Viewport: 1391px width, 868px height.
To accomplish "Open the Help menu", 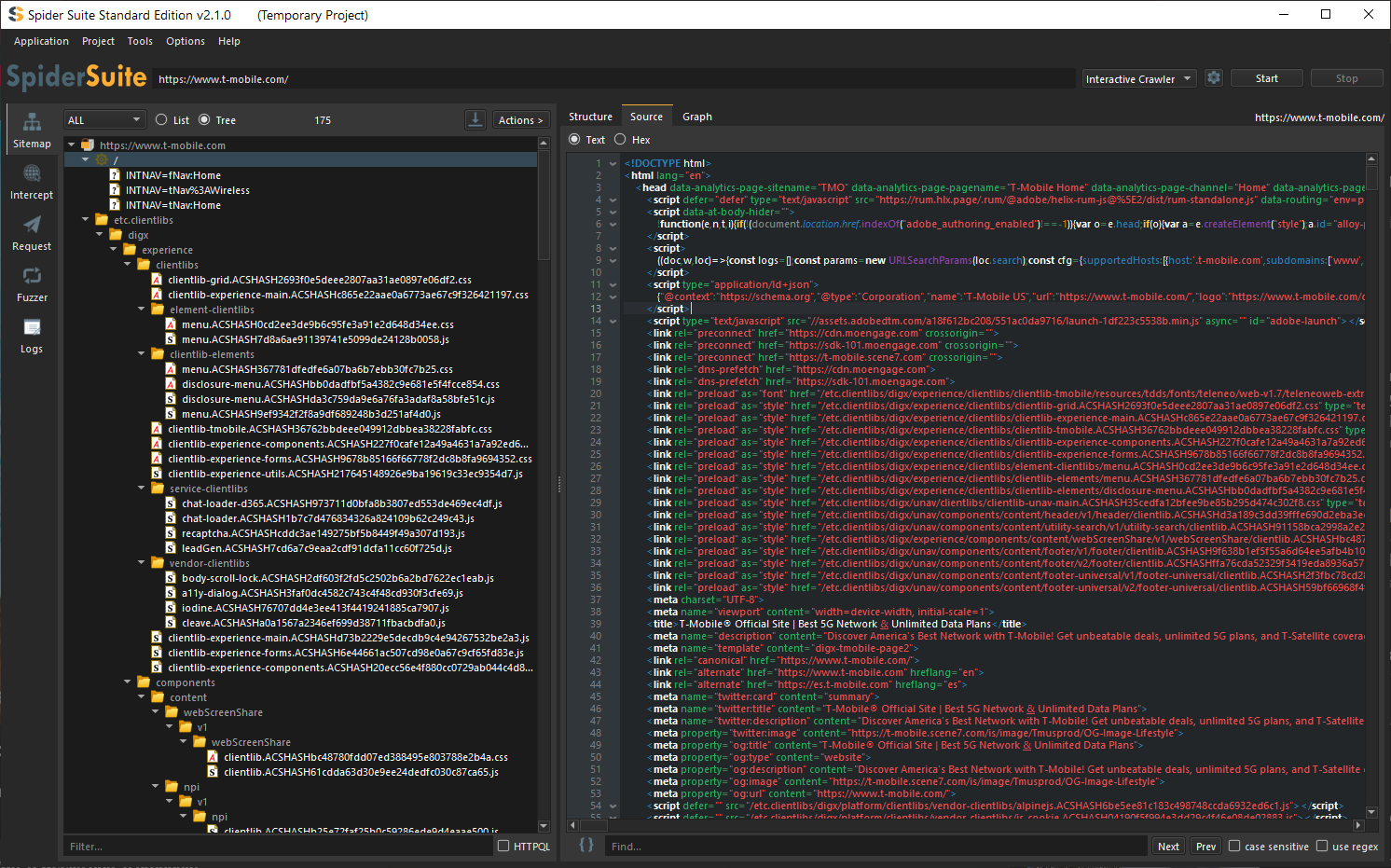I will (x=229, y=41).
